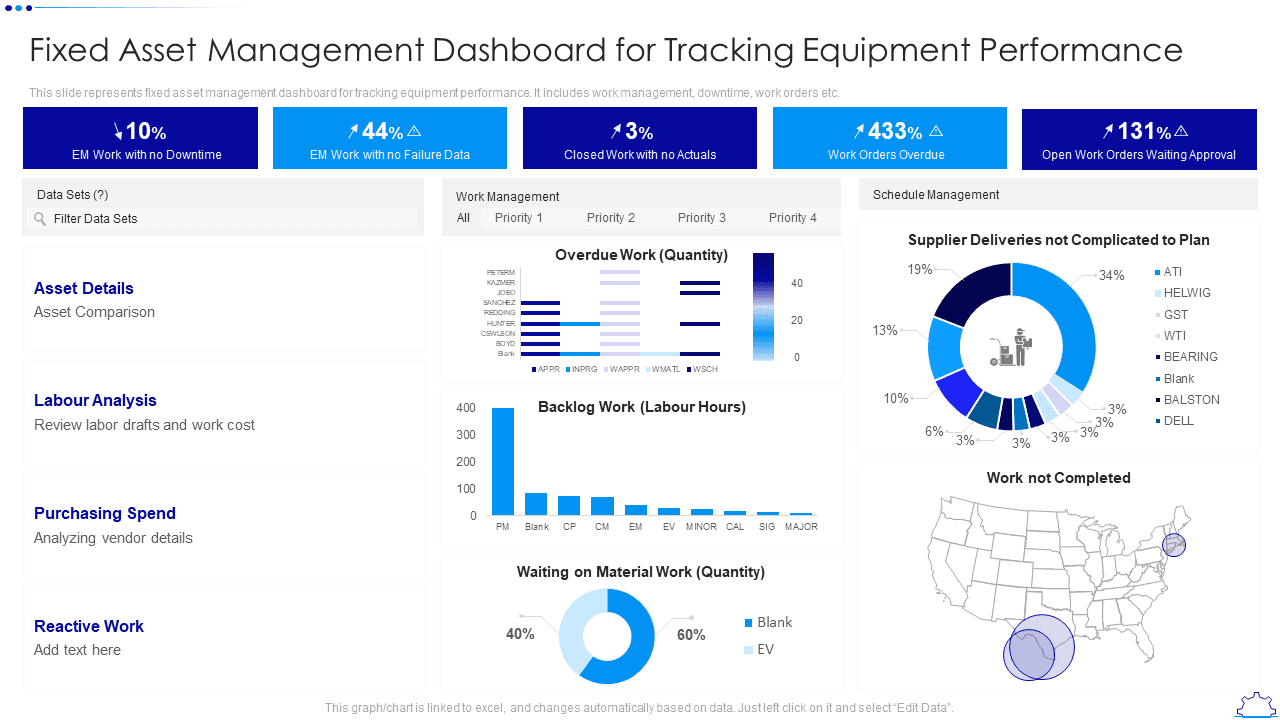Viewport: 1280px width, 720px height.
Task: Click the HUNTER row label in Overdue Work
Action: [x=501, y=323]
